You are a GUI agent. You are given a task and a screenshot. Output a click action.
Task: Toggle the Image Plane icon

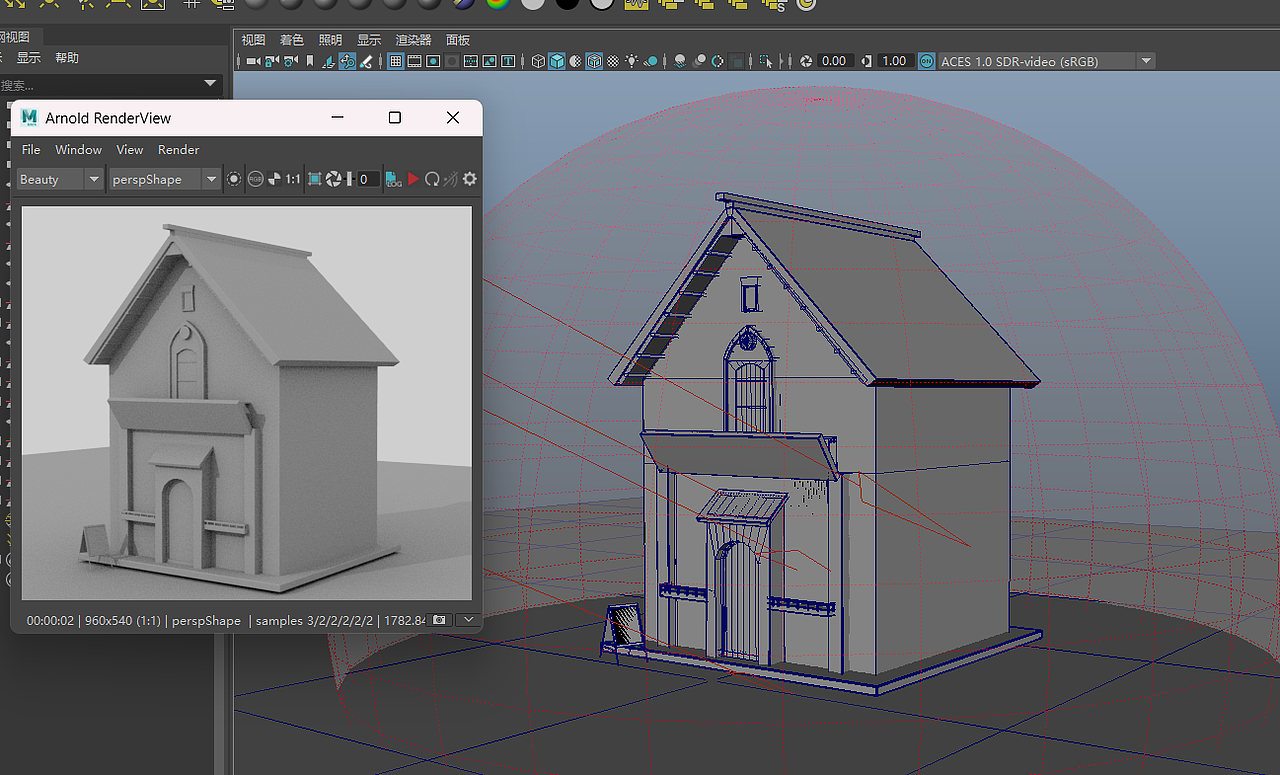[328, 61]
